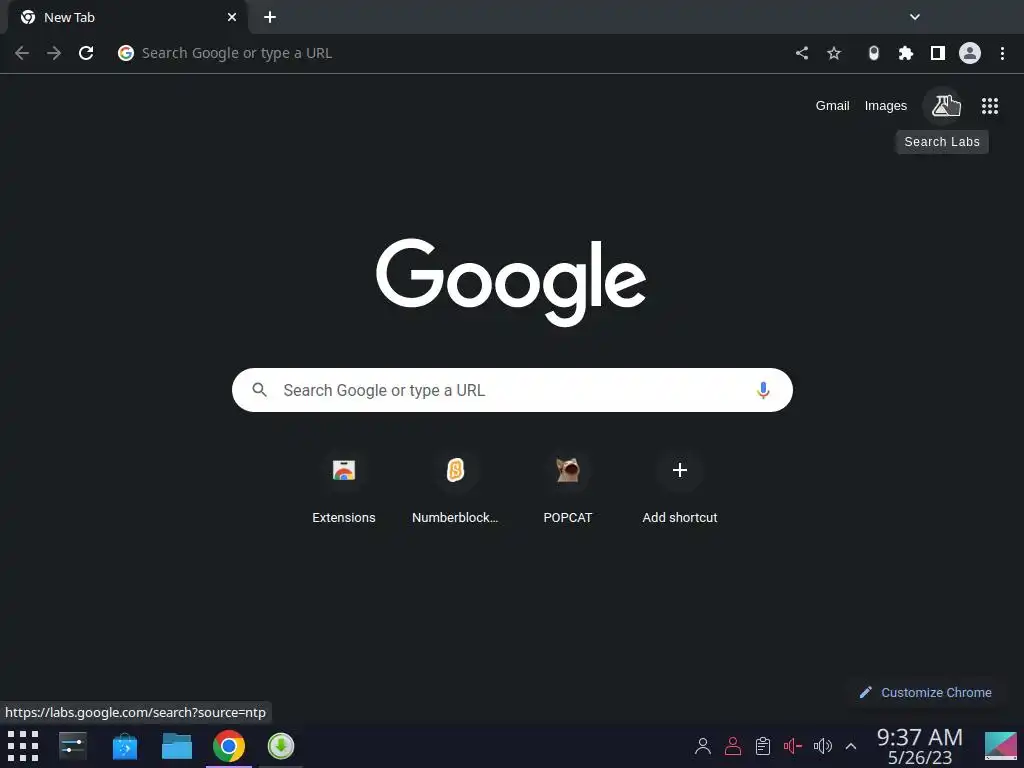
Task: Select the New Tab tab
Action: click(x=124, y=18)
